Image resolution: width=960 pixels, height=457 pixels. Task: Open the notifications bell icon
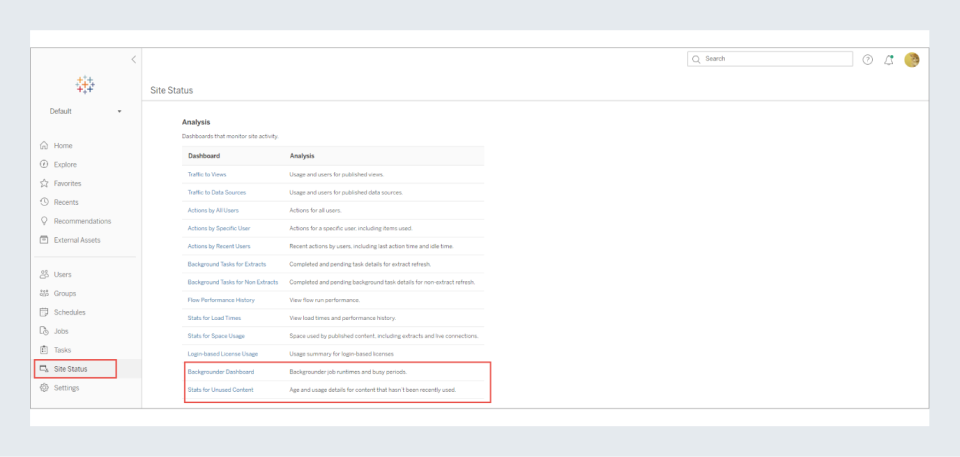tap(889, 60)
